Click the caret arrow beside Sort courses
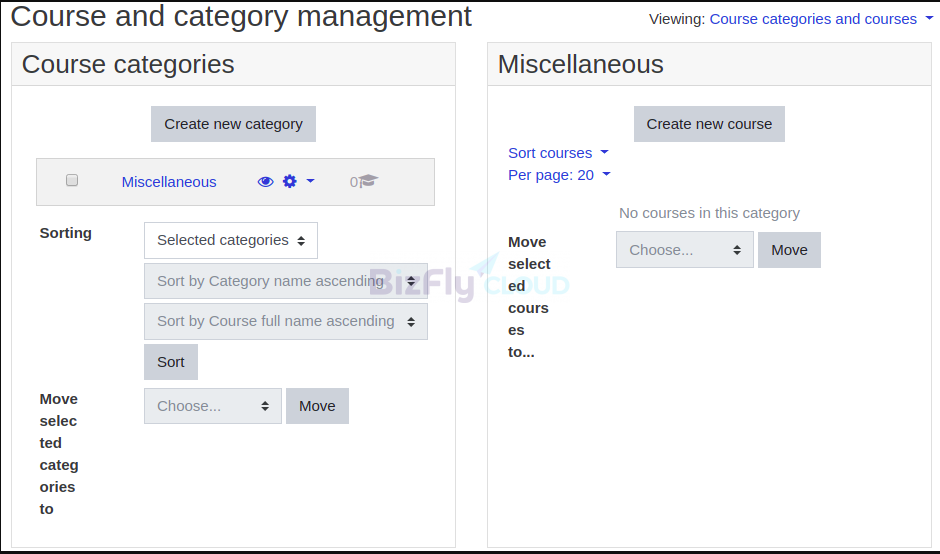This screenshot has height=554, width=940. click(x=604, y=152)
